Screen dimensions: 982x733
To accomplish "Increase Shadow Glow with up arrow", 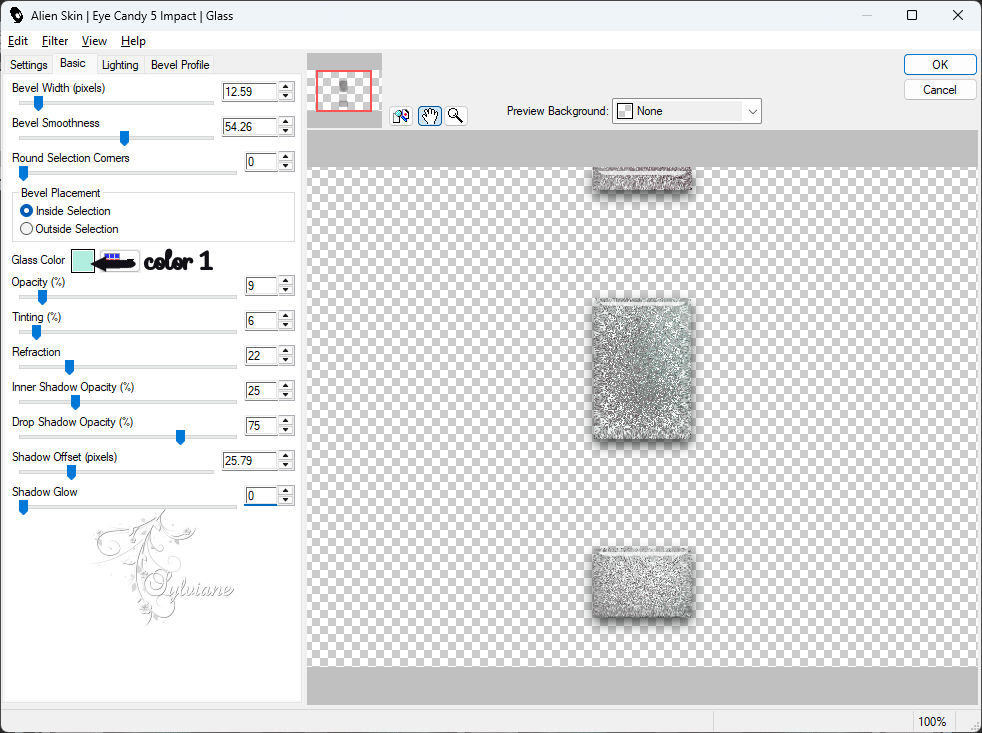I will (286, 492).
